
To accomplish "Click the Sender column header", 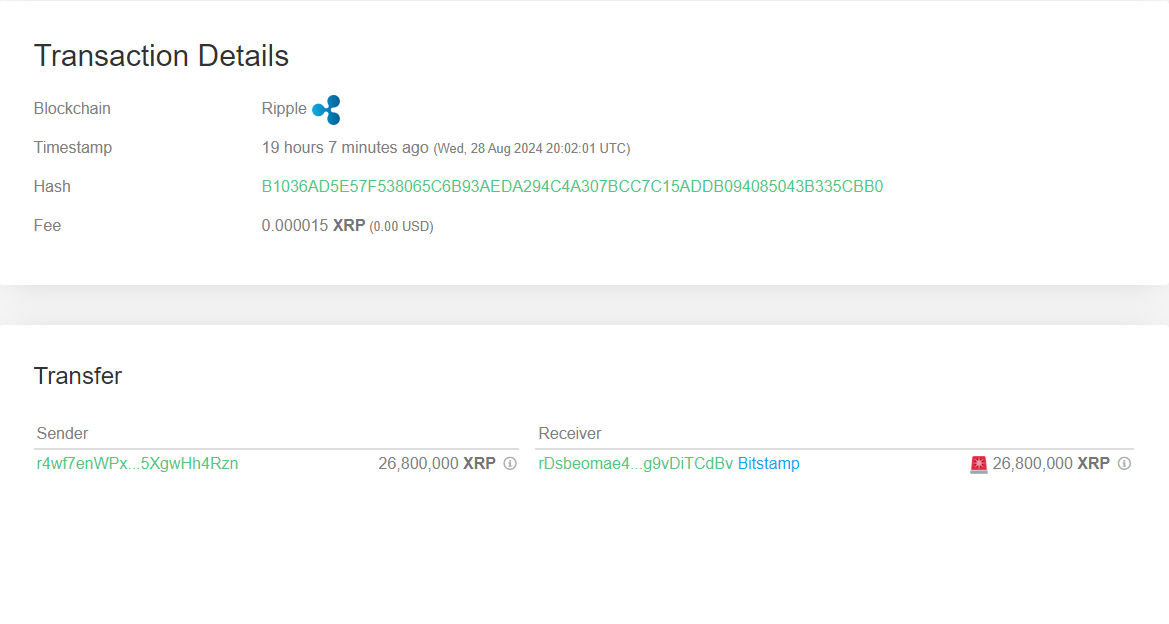I will tap(62, 434).
